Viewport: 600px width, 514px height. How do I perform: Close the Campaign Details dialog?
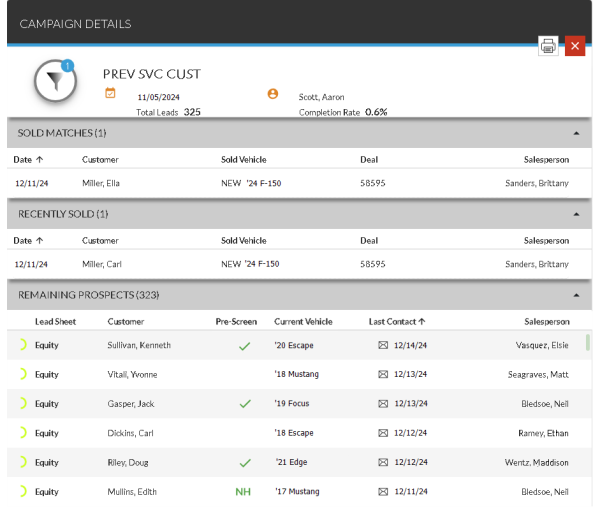[574, 46]
